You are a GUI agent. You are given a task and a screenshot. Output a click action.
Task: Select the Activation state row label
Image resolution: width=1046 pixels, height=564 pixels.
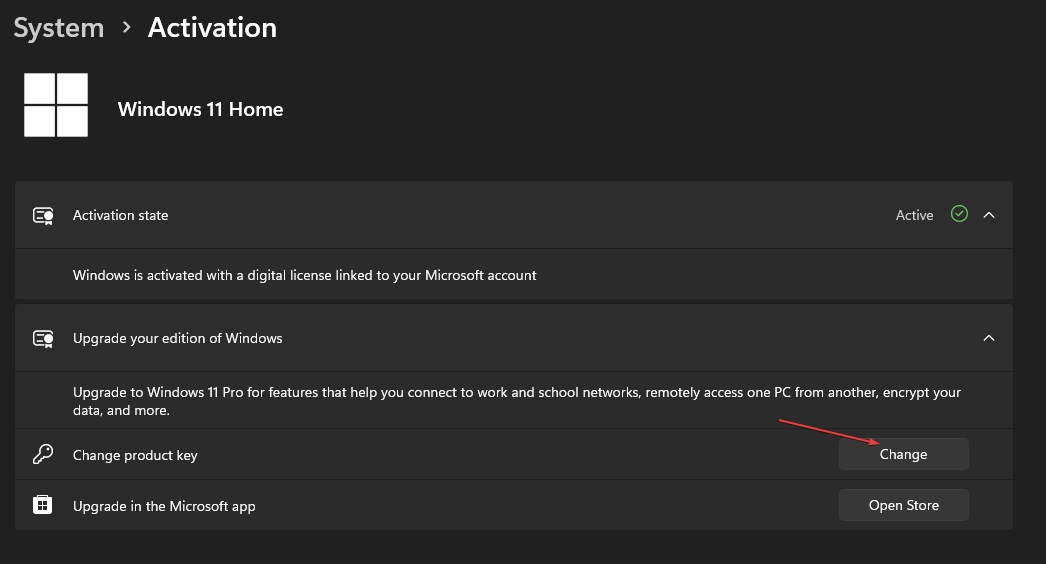tap(120, 215)
